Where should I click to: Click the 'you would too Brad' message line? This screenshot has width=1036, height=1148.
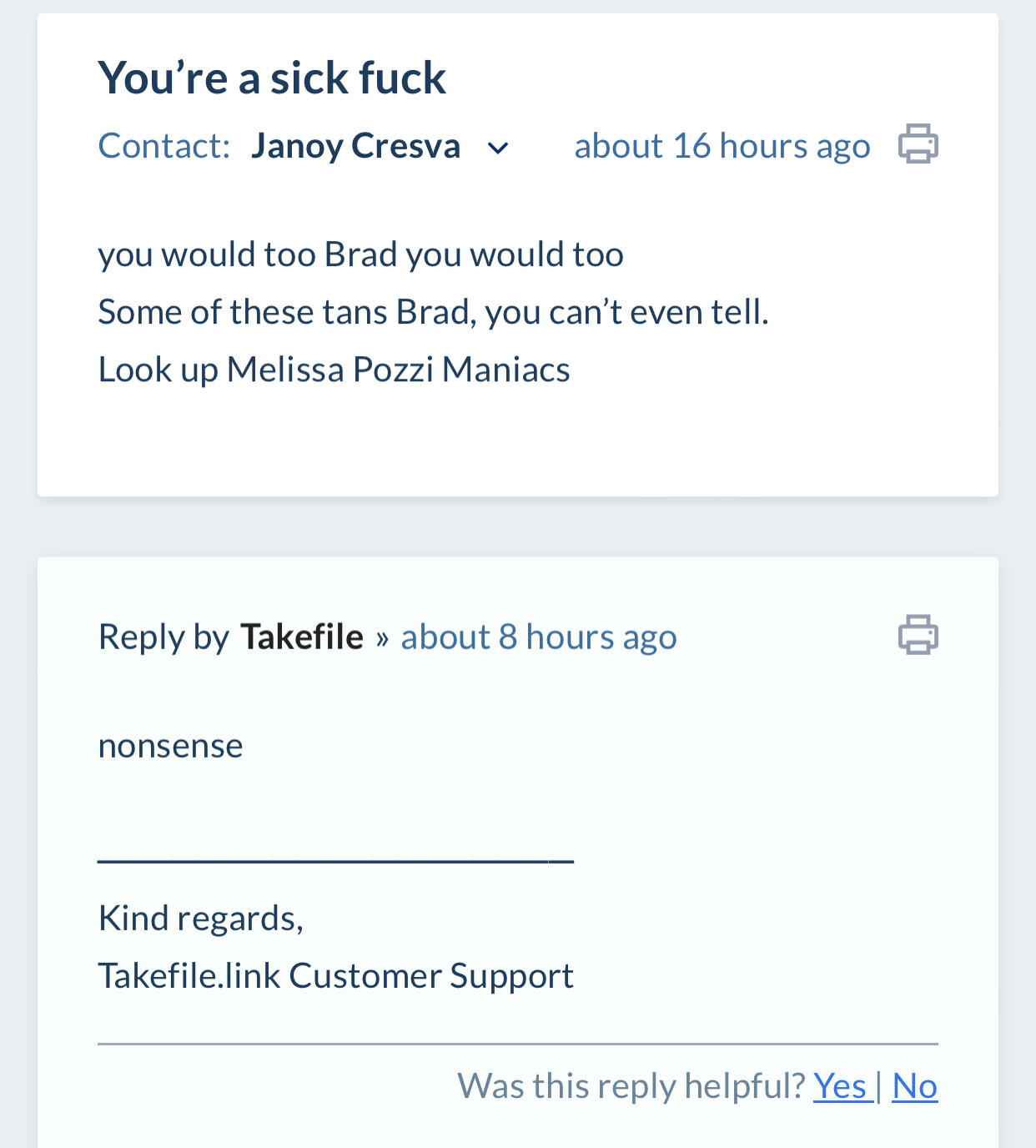coord(360,254)
